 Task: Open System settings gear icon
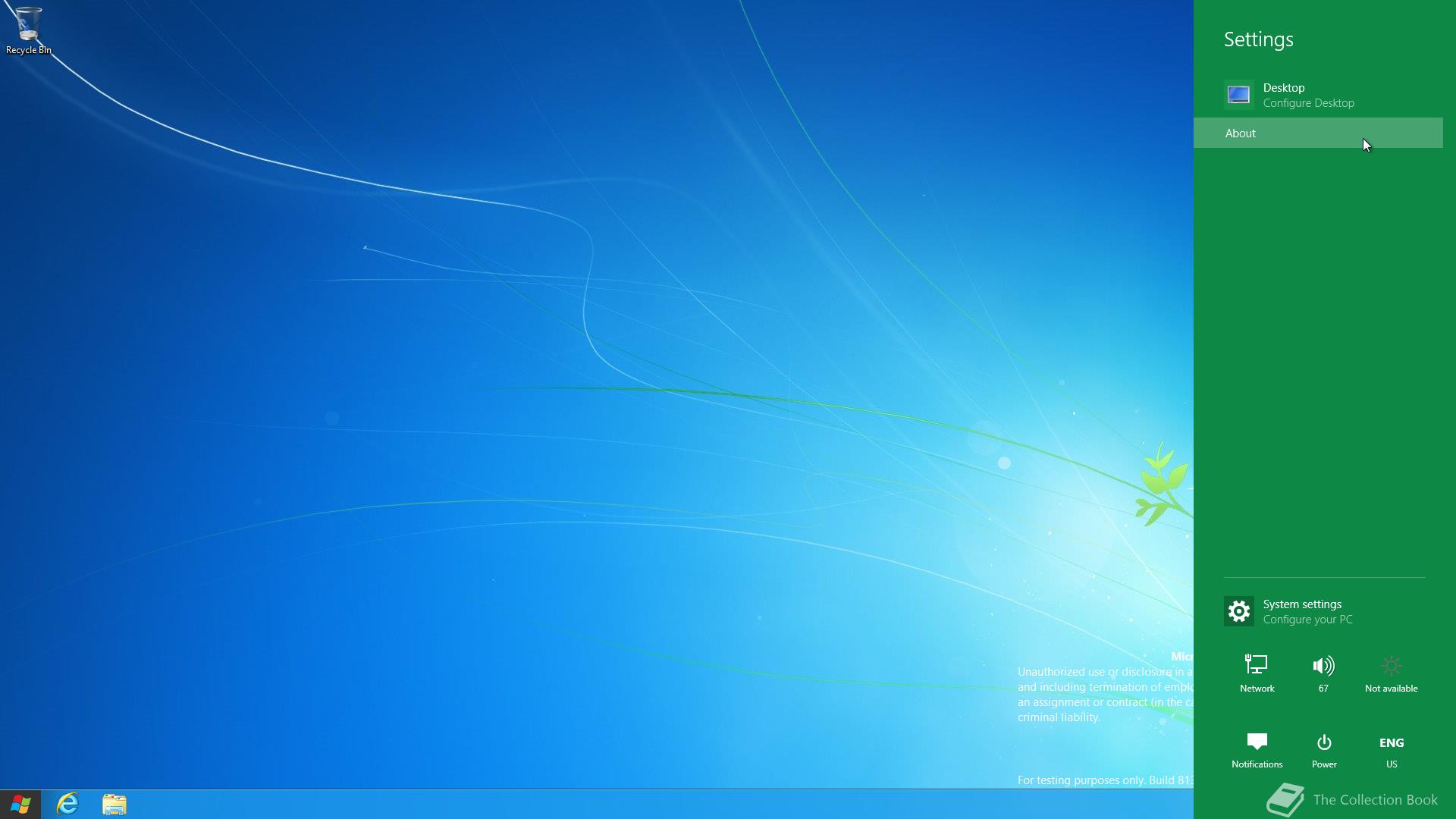[x=1238, y=611]
